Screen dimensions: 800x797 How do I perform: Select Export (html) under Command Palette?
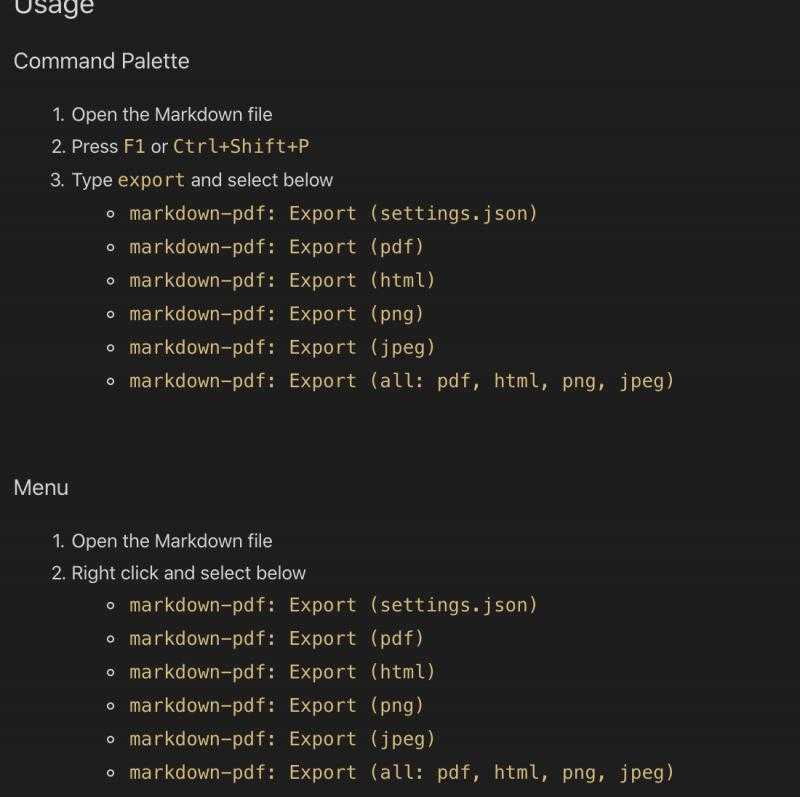[x=282, y=281]
